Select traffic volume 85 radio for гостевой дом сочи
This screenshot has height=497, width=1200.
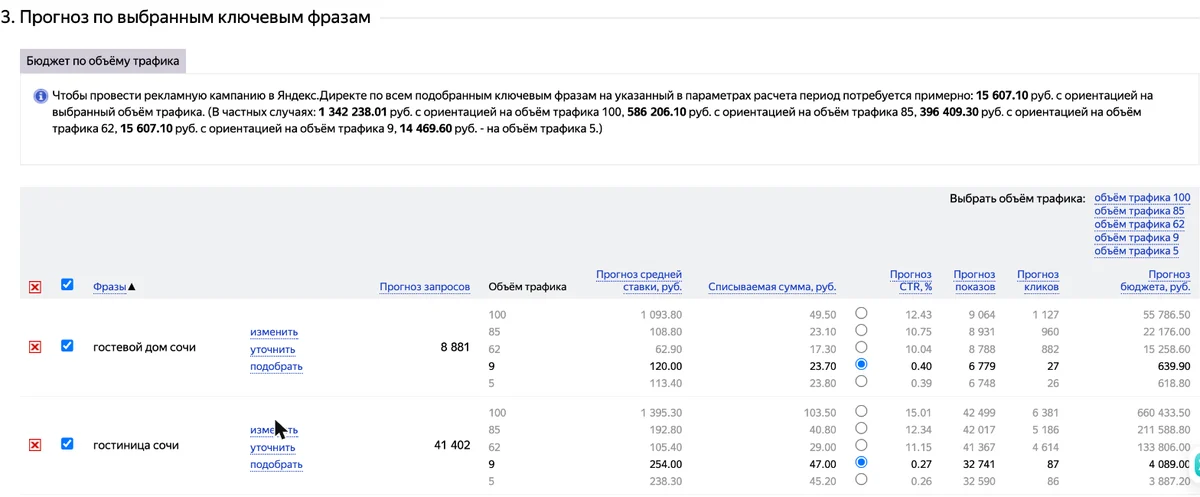861,331
